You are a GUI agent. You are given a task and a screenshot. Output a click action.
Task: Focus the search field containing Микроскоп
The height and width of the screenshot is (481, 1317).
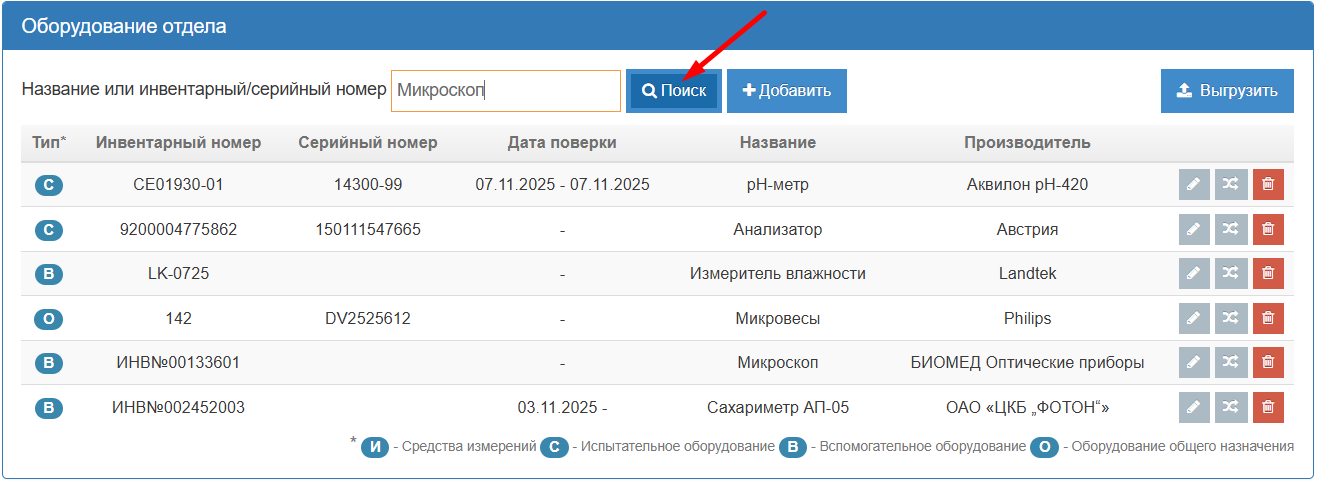coord(505,91)
